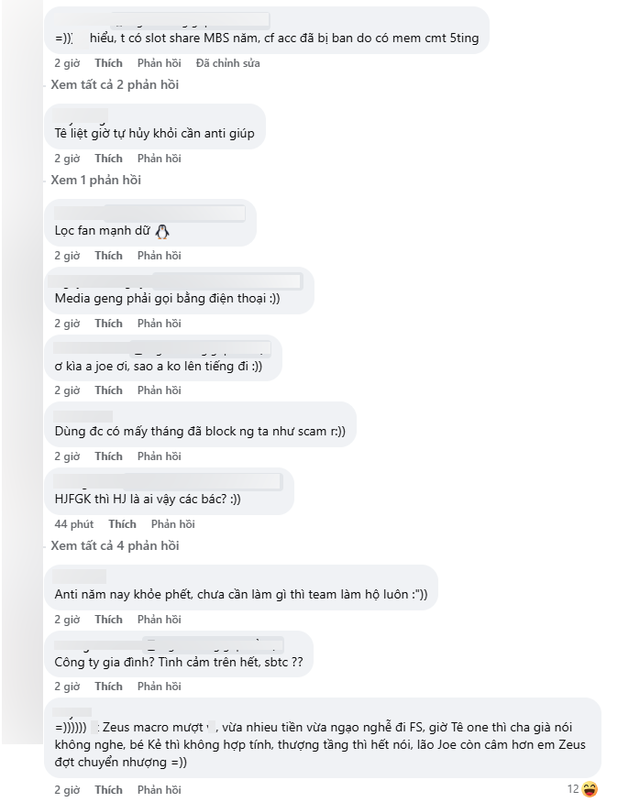Like the 'Tê liệt giờ tự hủy' comment
The height and width of the screenshot is (802, 640).
tap(108, 159)
